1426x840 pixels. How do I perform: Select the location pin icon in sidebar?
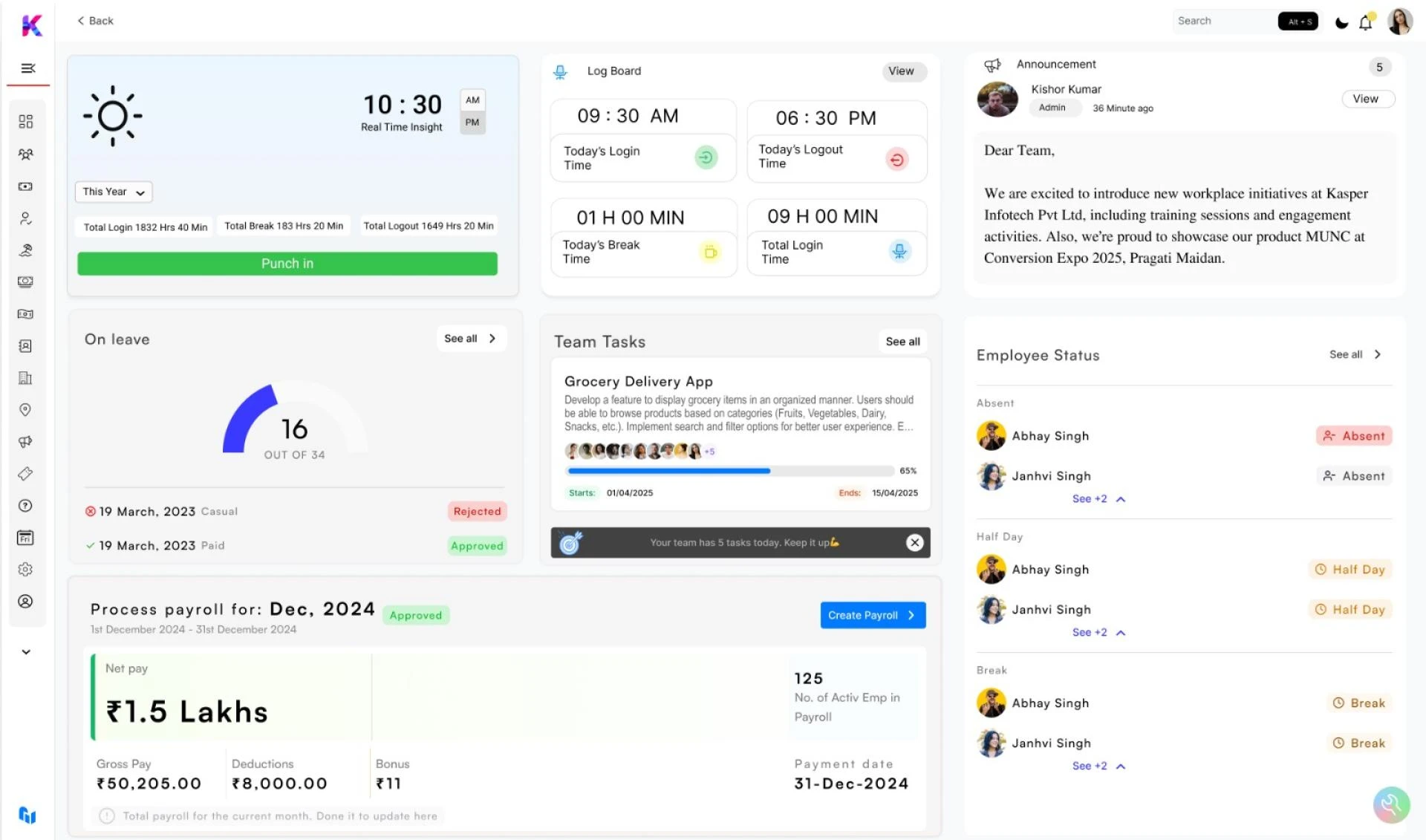[26, 409]
